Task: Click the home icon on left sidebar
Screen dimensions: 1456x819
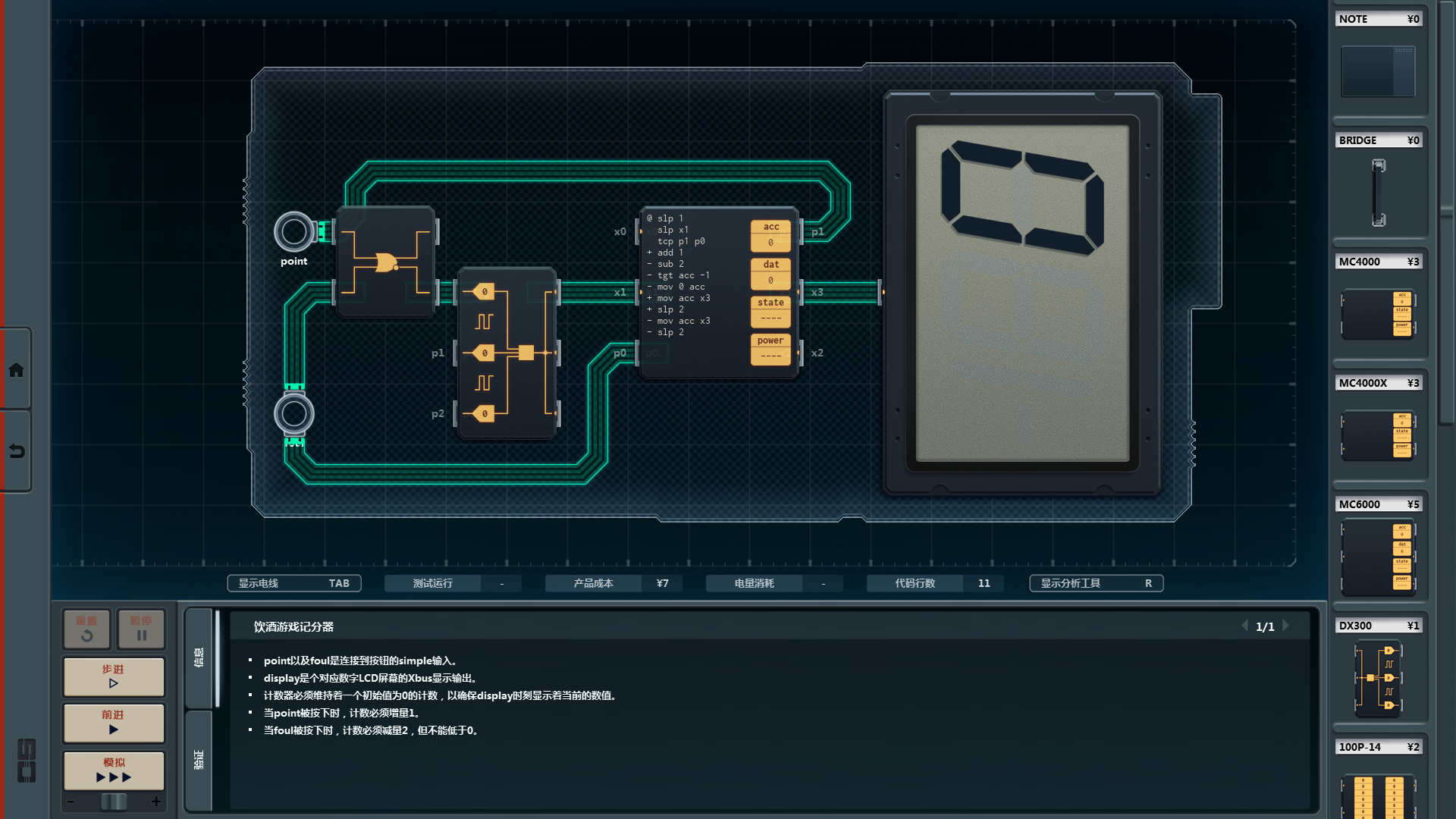Action: coord(16,370)
